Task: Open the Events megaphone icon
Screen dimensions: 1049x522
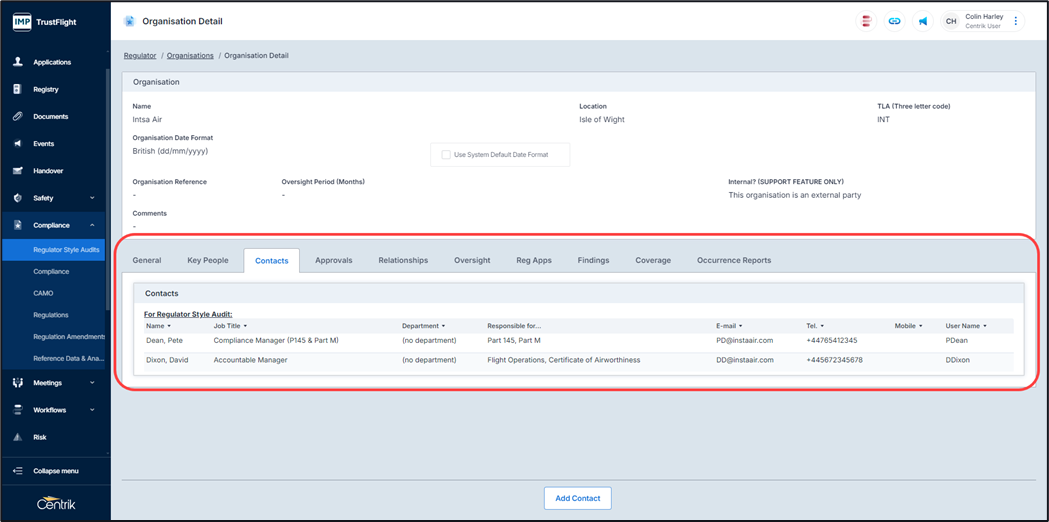Action: click(17, 143)
